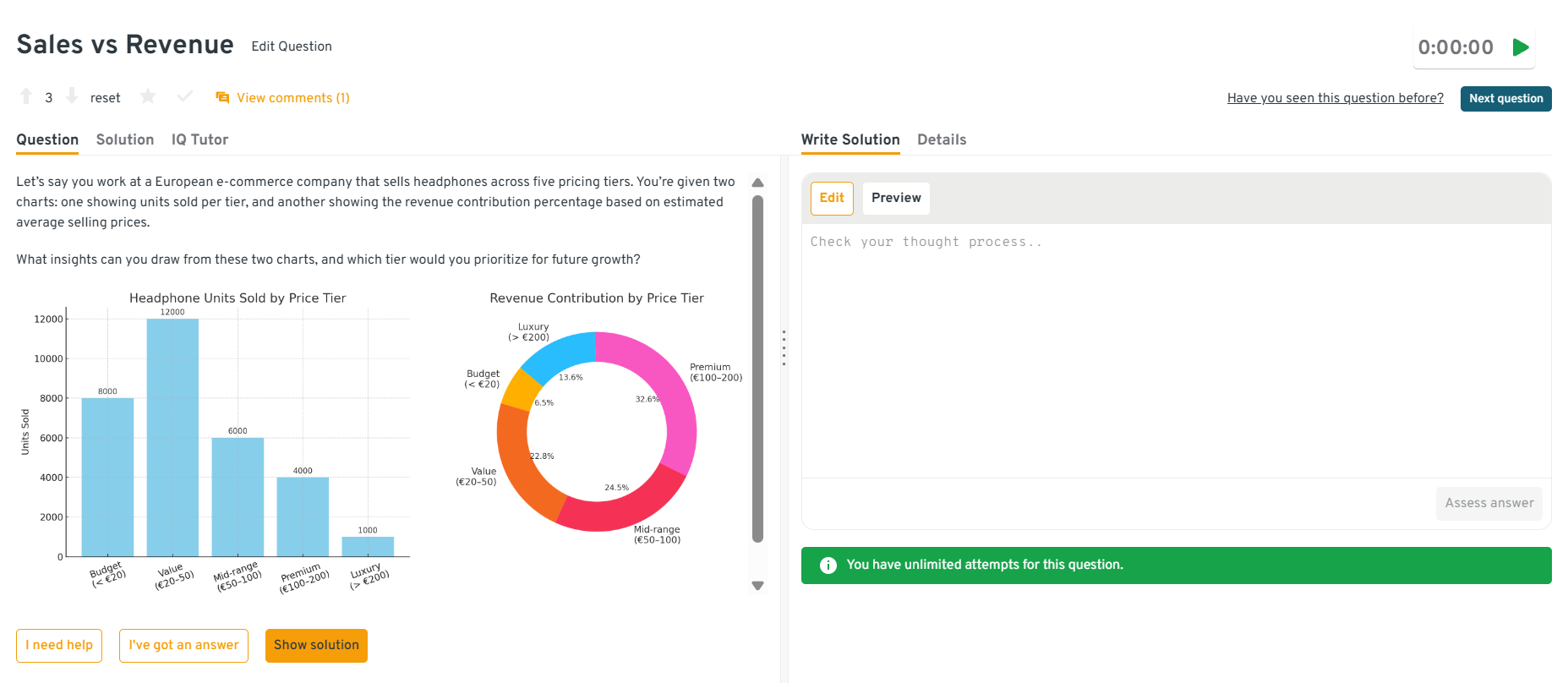Image resolution: width=1568 pixels, height=683 pixels.
Task: Switch to the Solution tab
Action: click(125, 140)
